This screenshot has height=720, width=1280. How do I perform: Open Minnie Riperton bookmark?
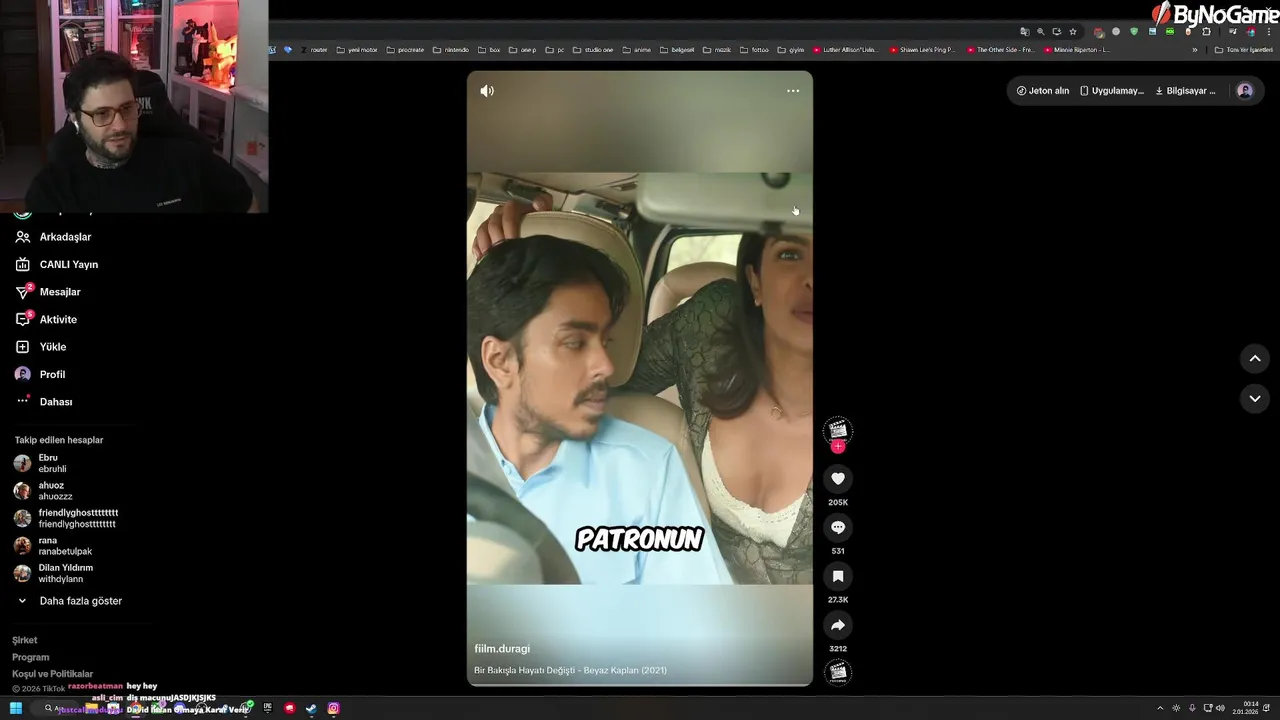[x=1077, y=50]
